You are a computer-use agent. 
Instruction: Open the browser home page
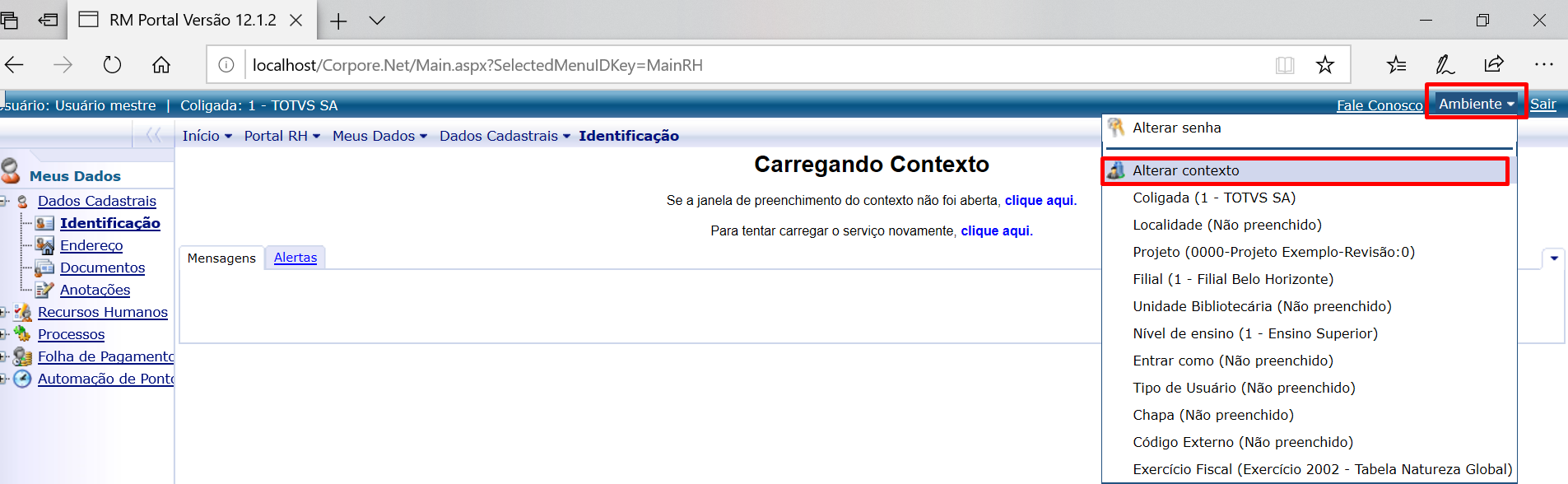(x=161, y=64)
